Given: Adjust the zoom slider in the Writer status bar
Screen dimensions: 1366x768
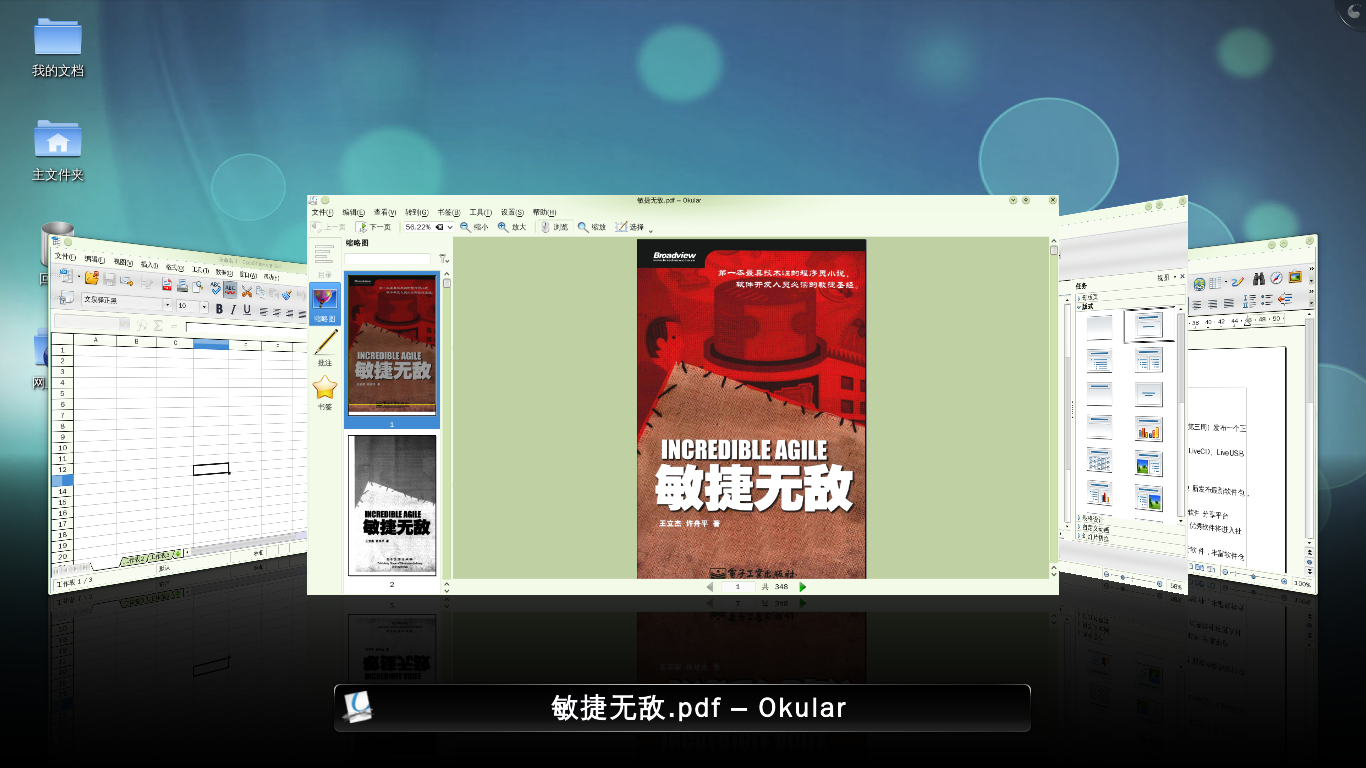Looking at the screenshot, I should (x=1254, y=577).
